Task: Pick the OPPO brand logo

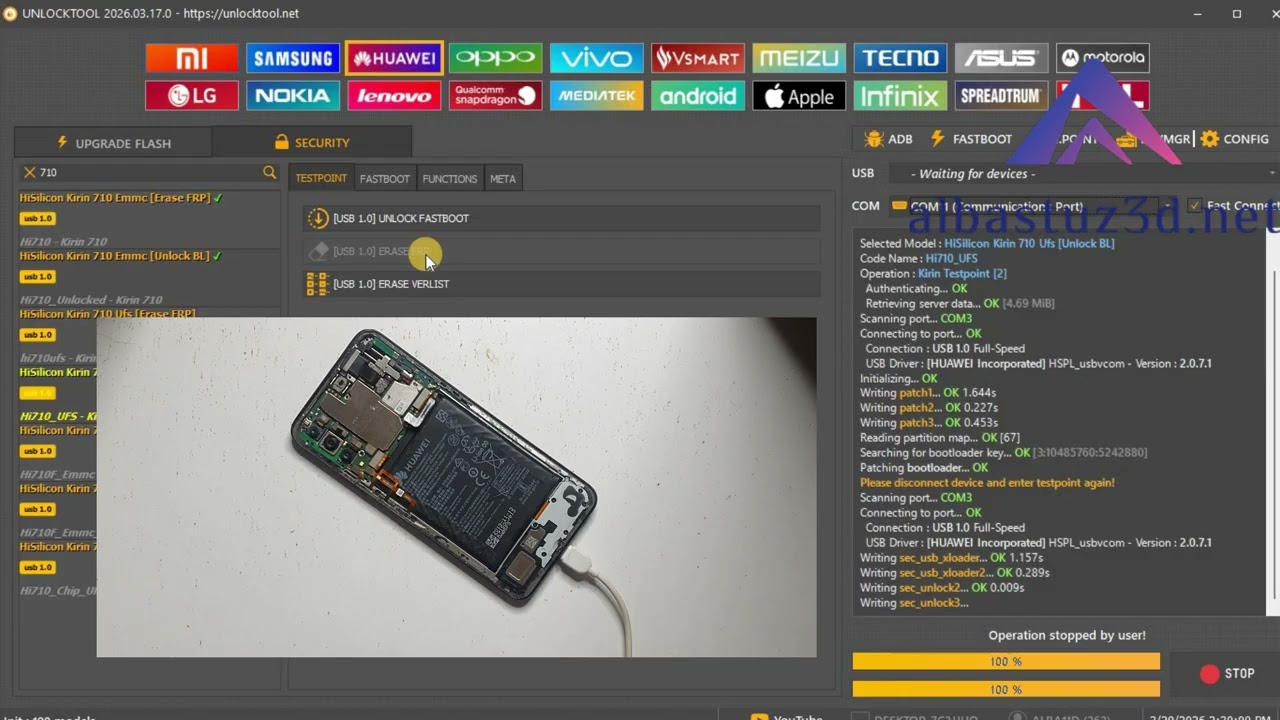Action: (495, 58)
